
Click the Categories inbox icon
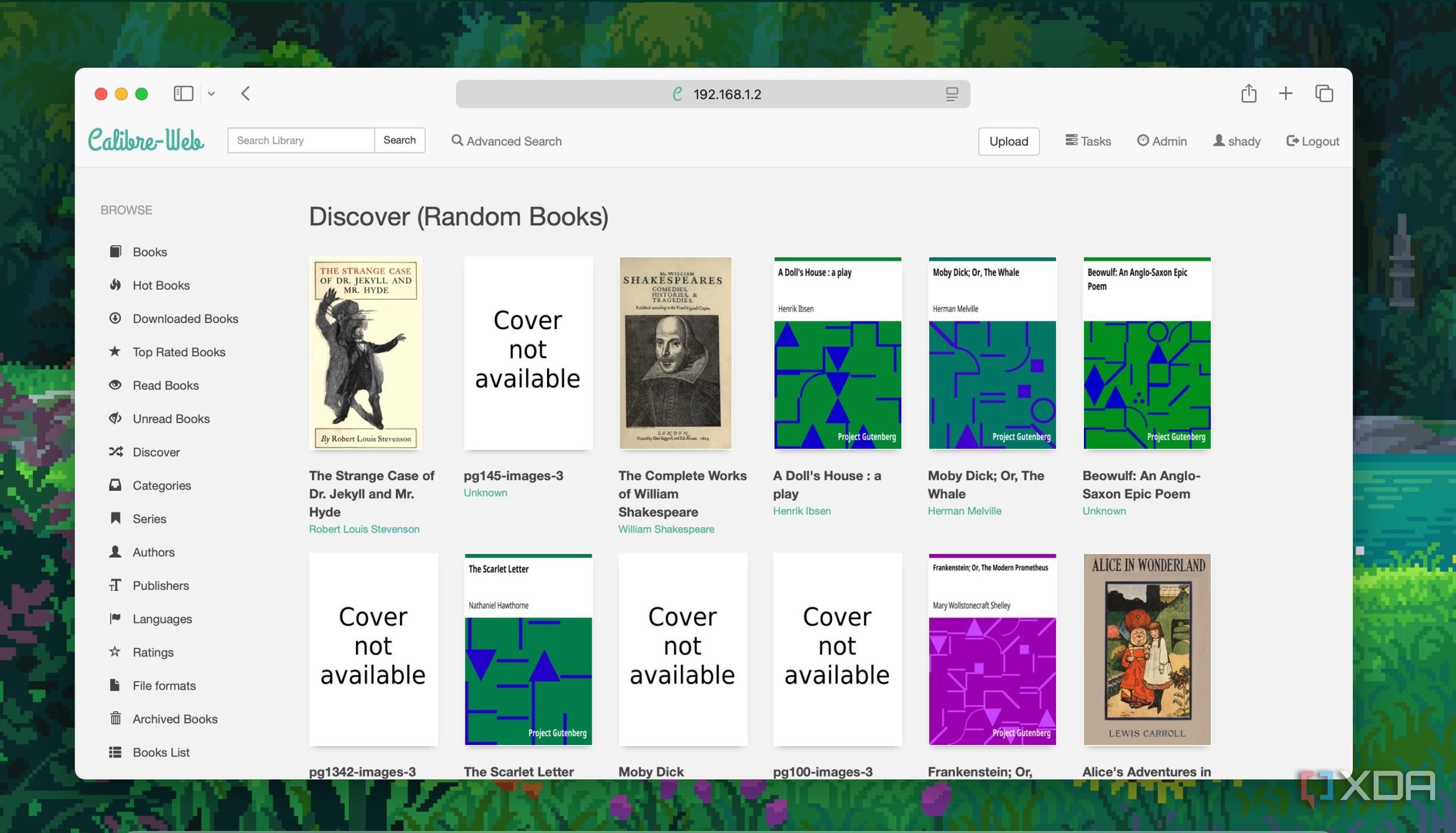[115, 485]
